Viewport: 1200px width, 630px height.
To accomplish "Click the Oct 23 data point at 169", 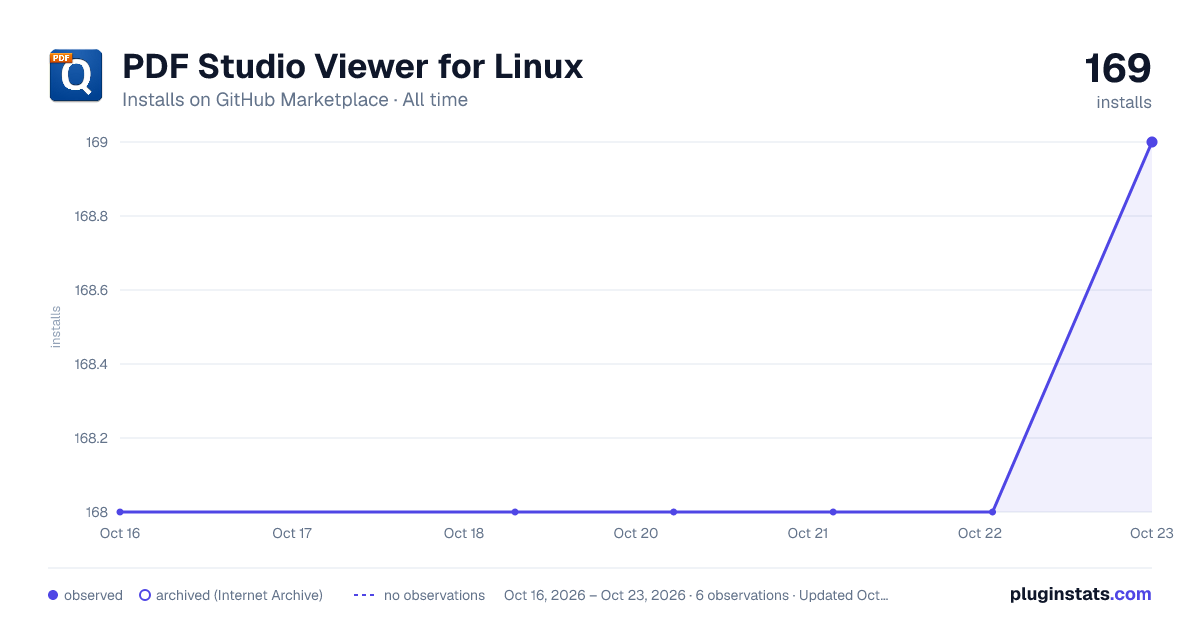I will point(1152,142).
